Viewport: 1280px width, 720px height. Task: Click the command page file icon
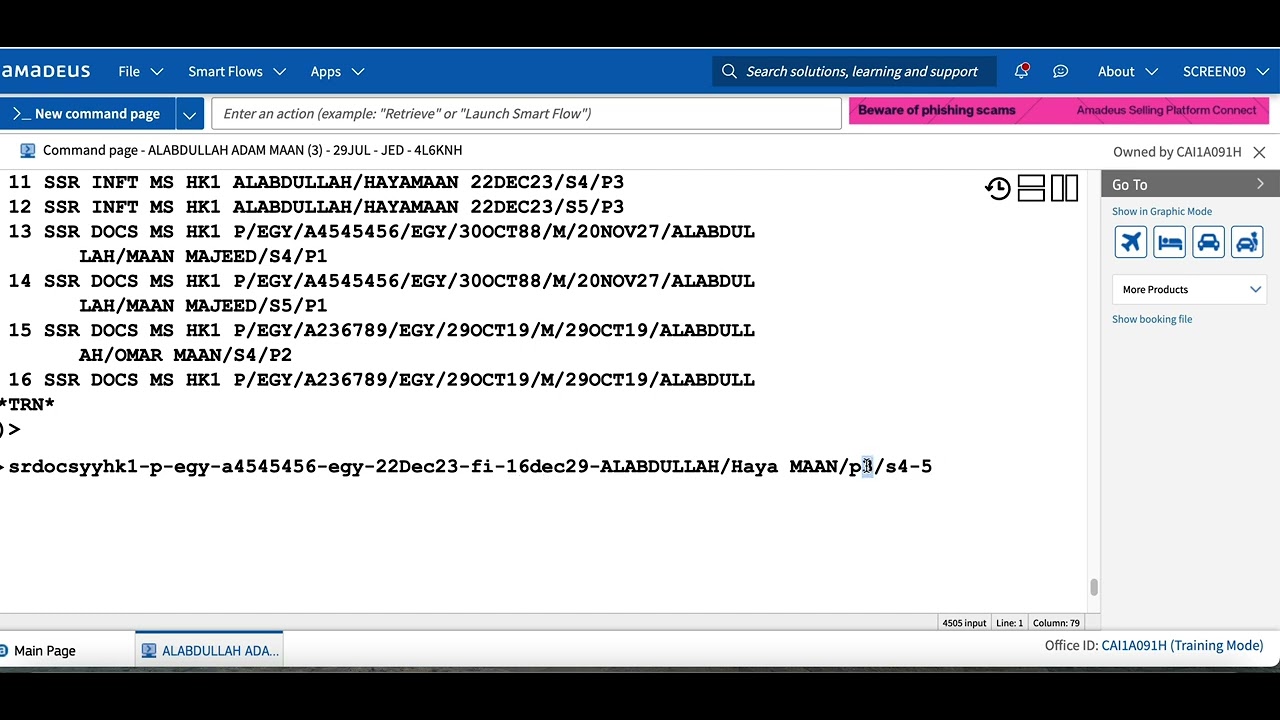point(27,150)
